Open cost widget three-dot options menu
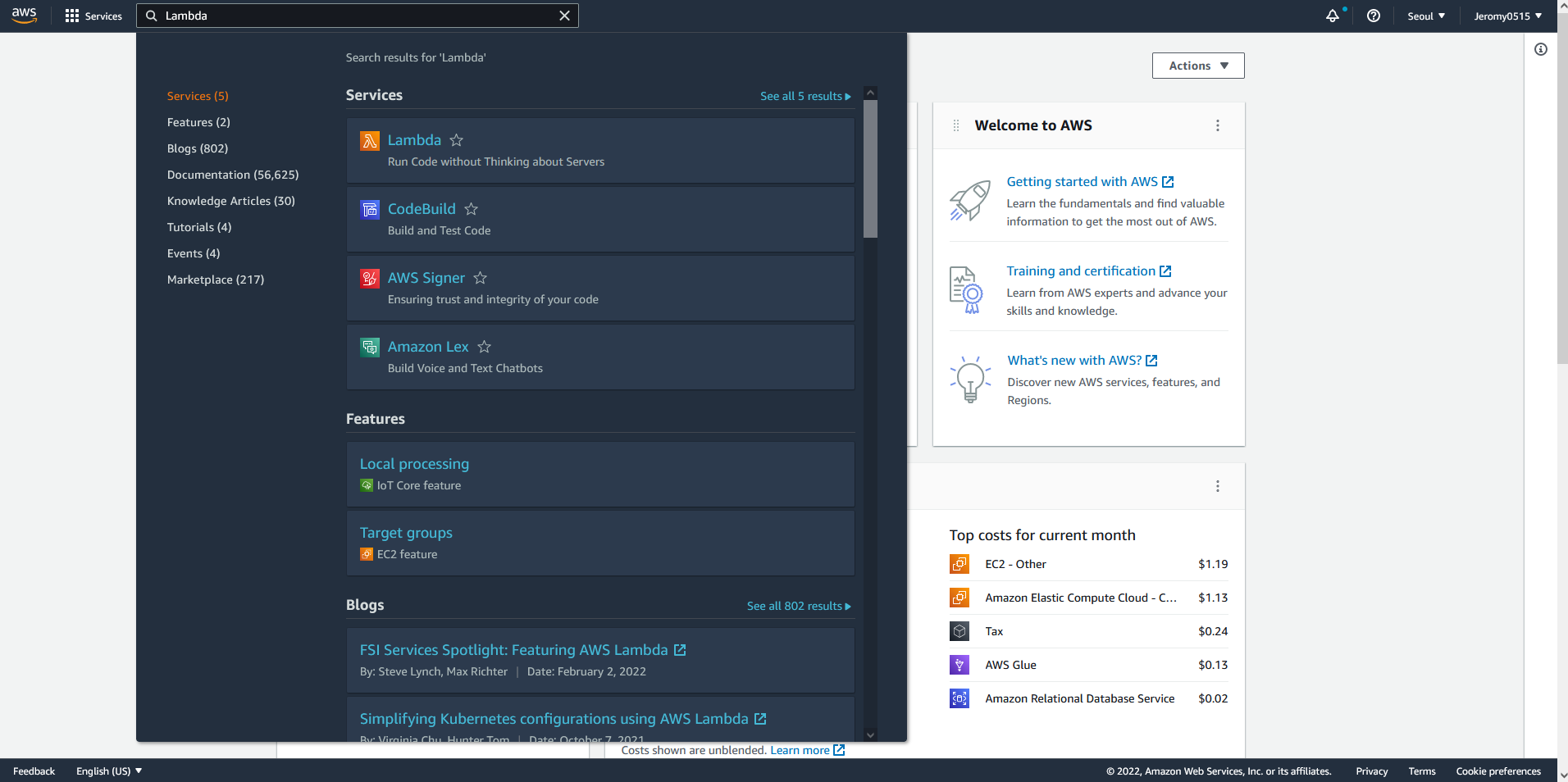 click(1218, 486)
